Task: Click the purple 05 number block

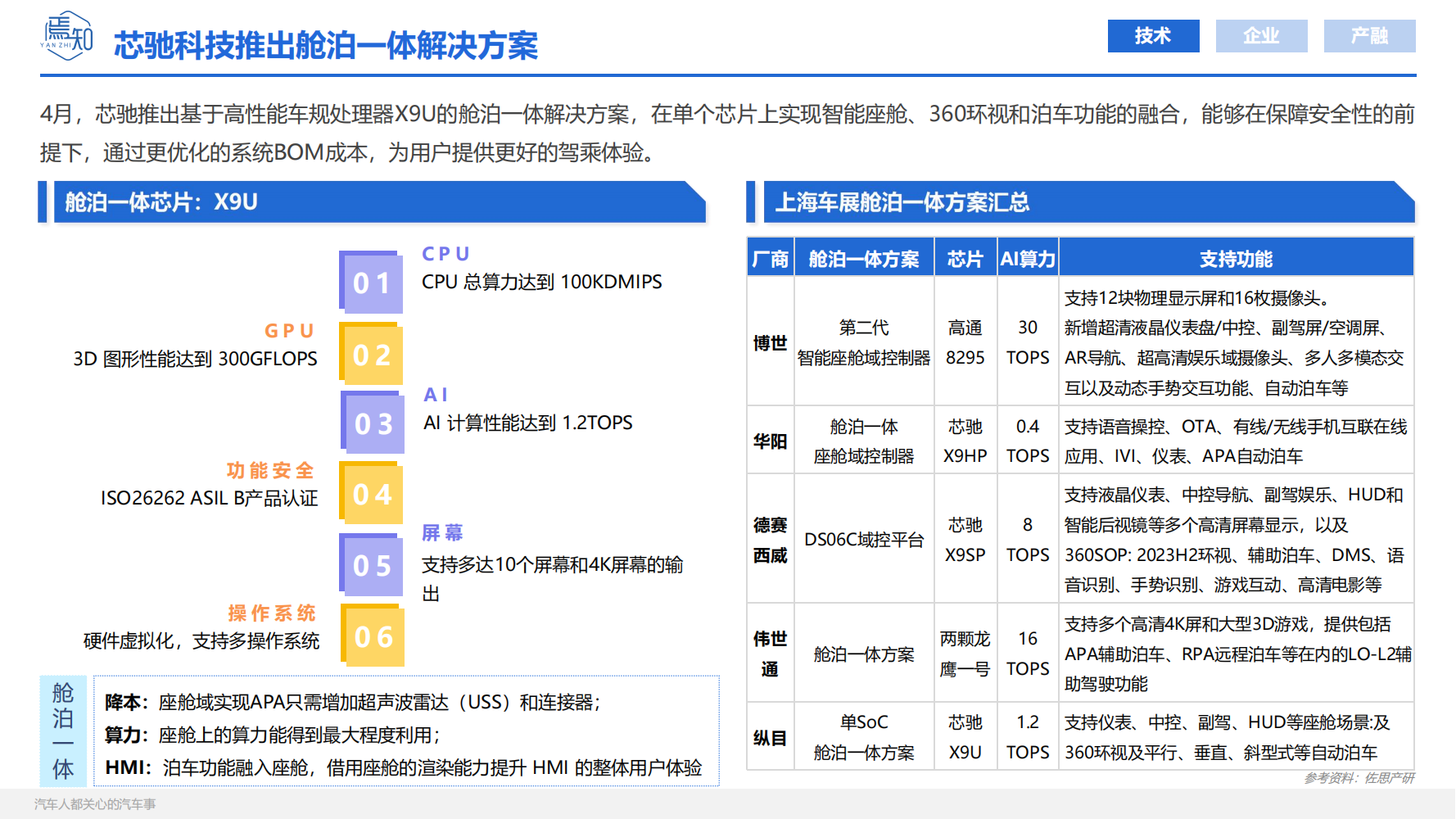Action: [x=371, y=564]
